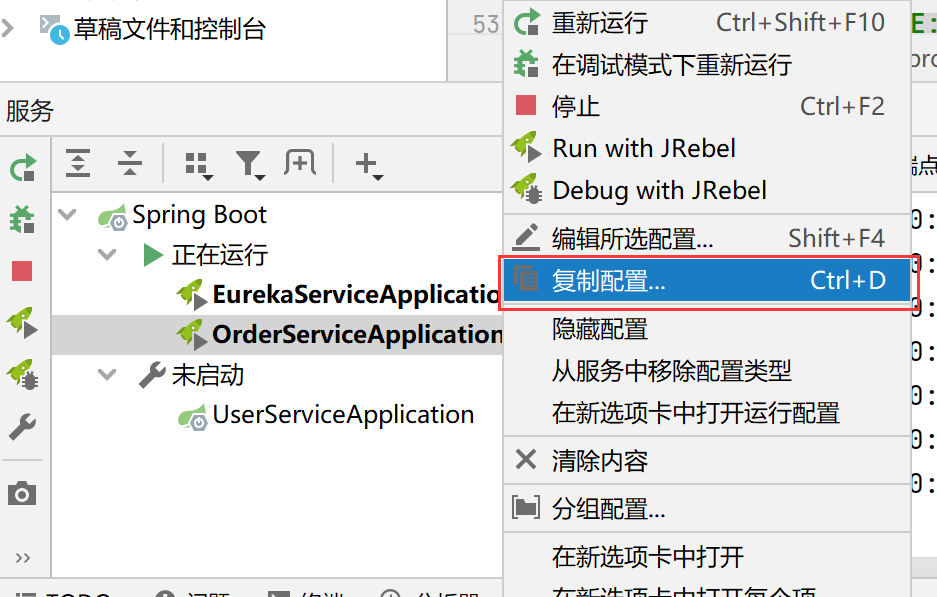Open the Add Service plus dropdown
937x597 pixels.
369,166
